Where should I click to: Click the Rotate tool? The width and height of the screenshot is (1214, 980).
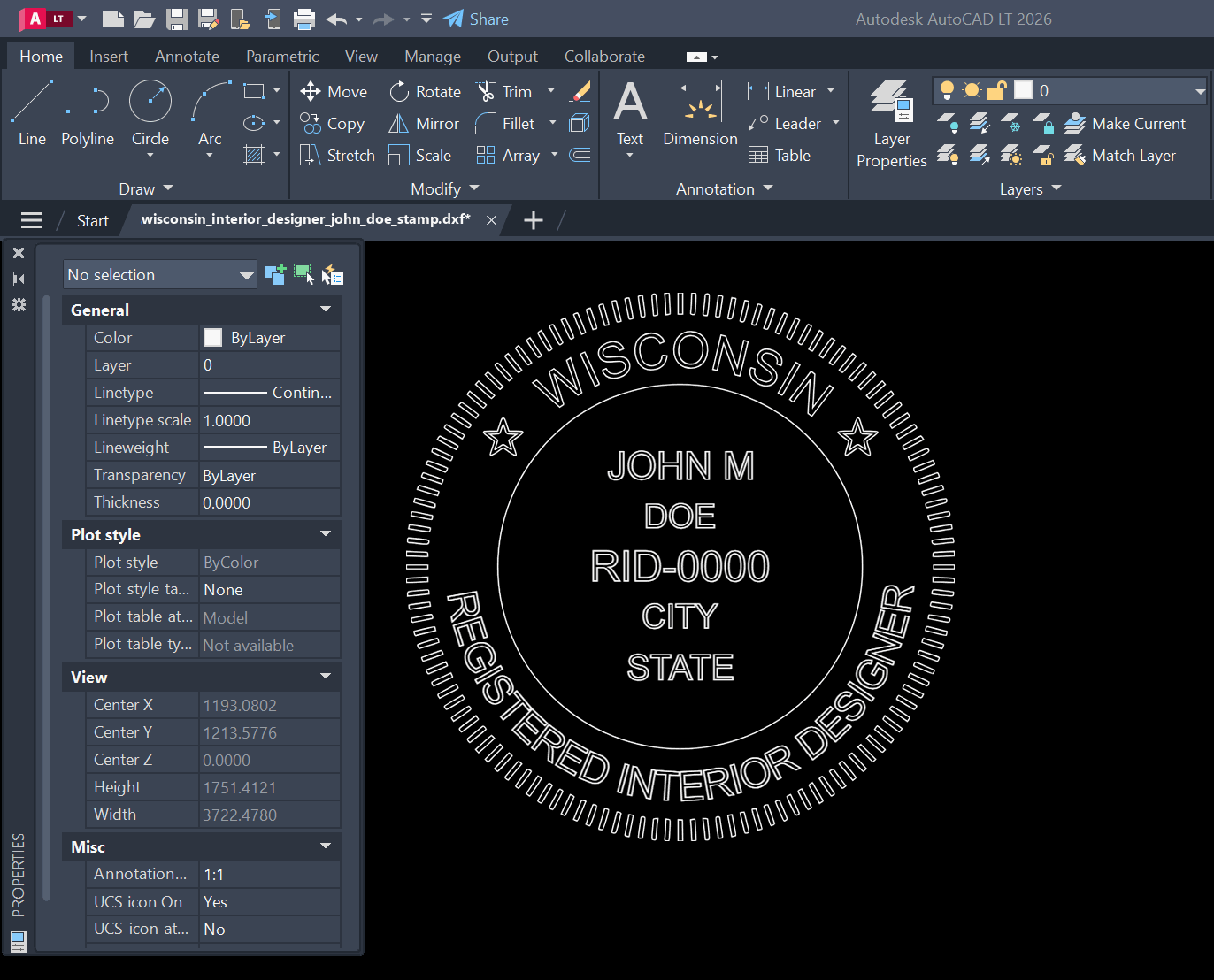(426, 92)
